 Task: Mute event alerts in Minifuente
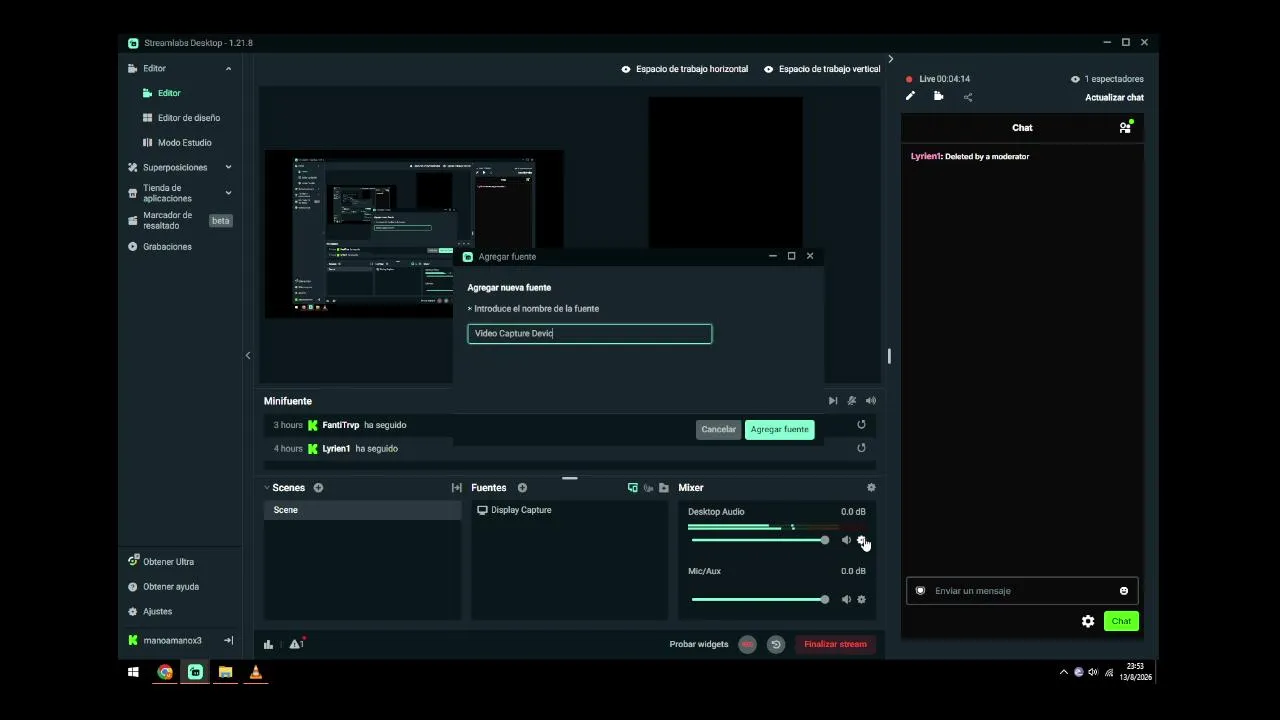(x=852, y=401)
